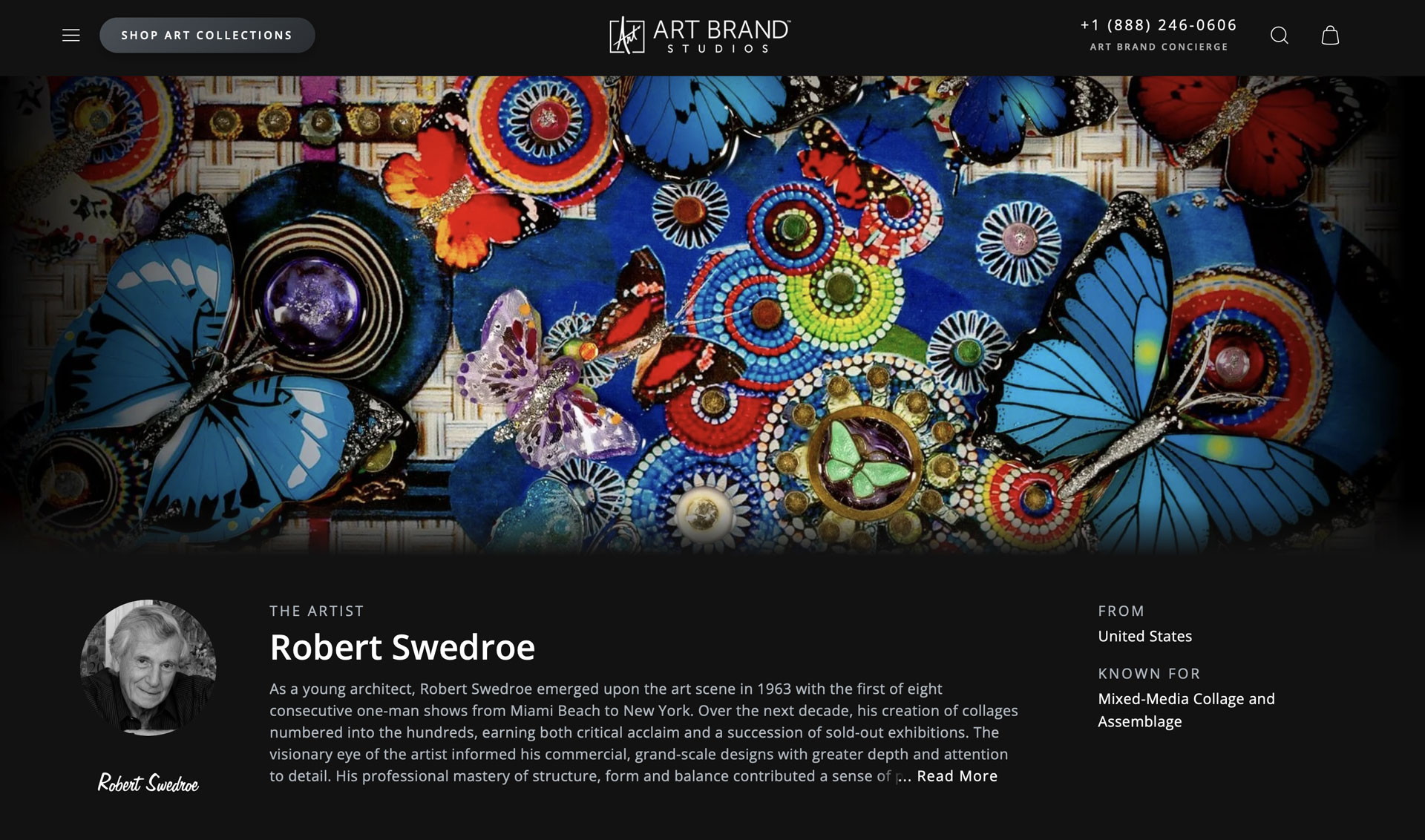Click the handwritten Robert Swedroe signature
Viewport: 1425px width, 840px height.
[148, 784]
